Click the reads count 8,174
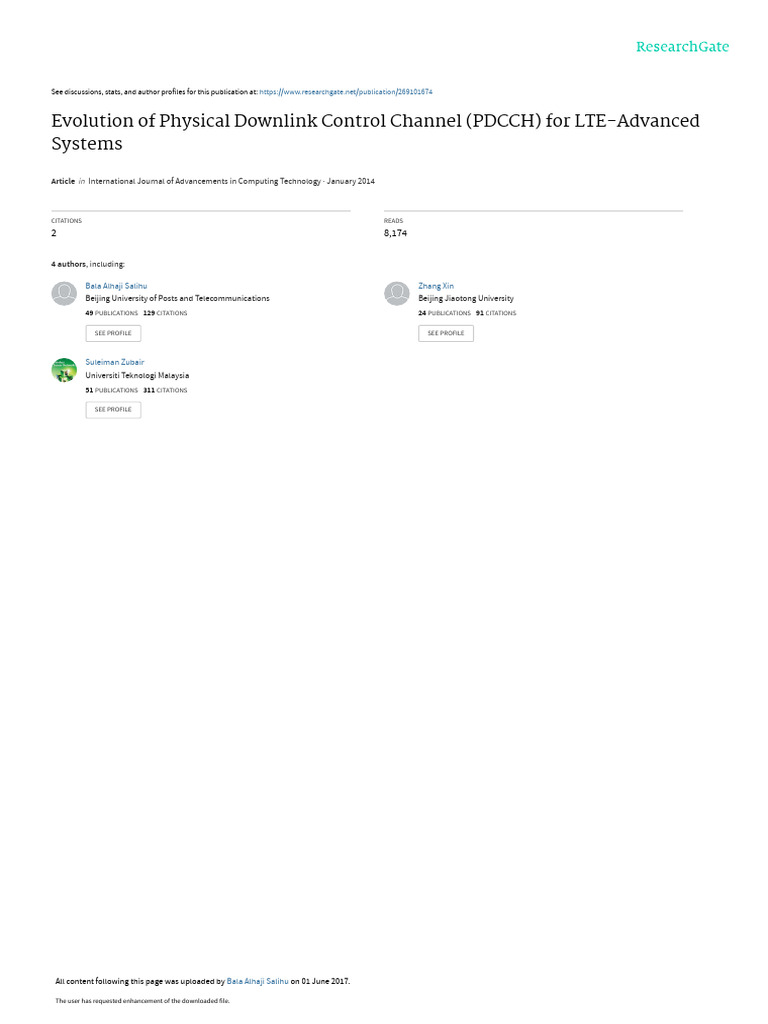Image resolution: width=768 pixels, height=1024 pixels. tap(395, 233)
